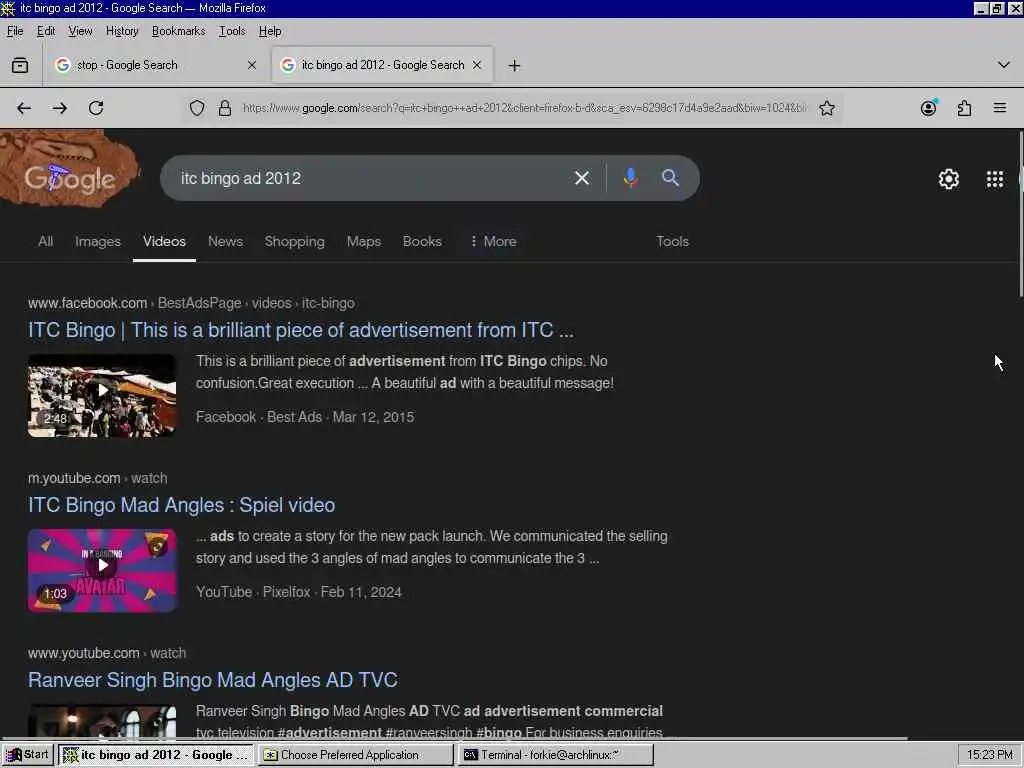
Task: Click the Google doodle logo
Action: pyautogui.click(x=70, y=170)
